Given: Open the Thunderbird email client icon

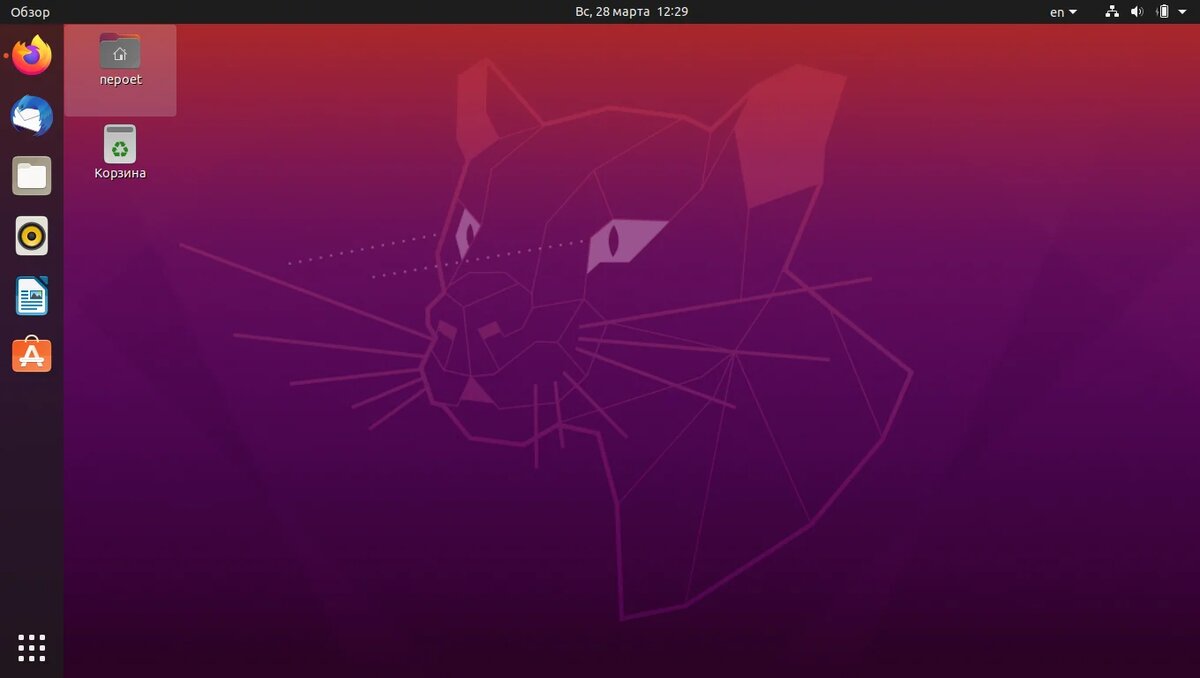Looking at the screenshot, I should tap(31, 116).
